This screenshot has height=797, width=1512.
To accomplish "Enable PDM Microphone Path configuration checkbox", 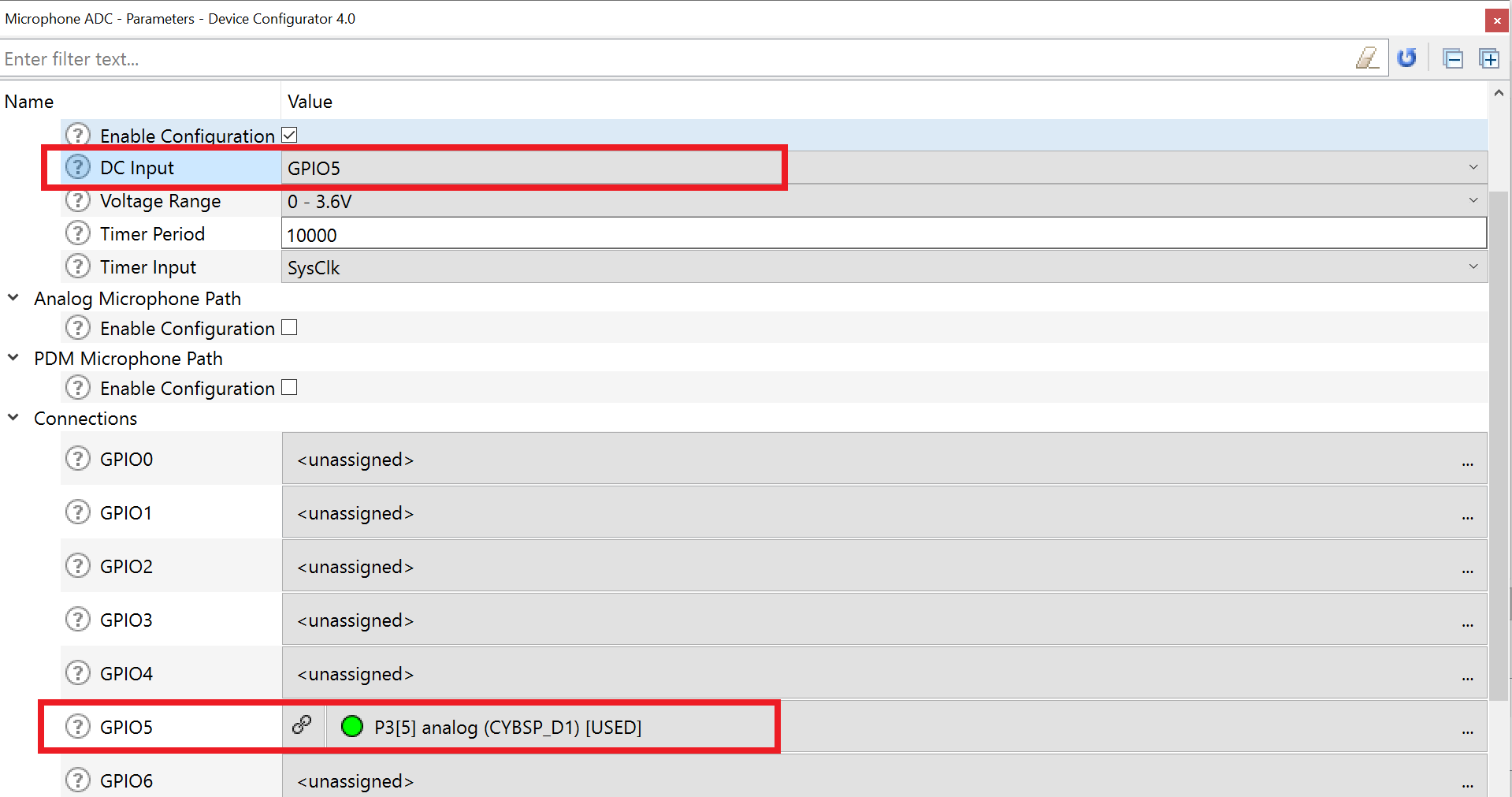I will pos(289,387).
